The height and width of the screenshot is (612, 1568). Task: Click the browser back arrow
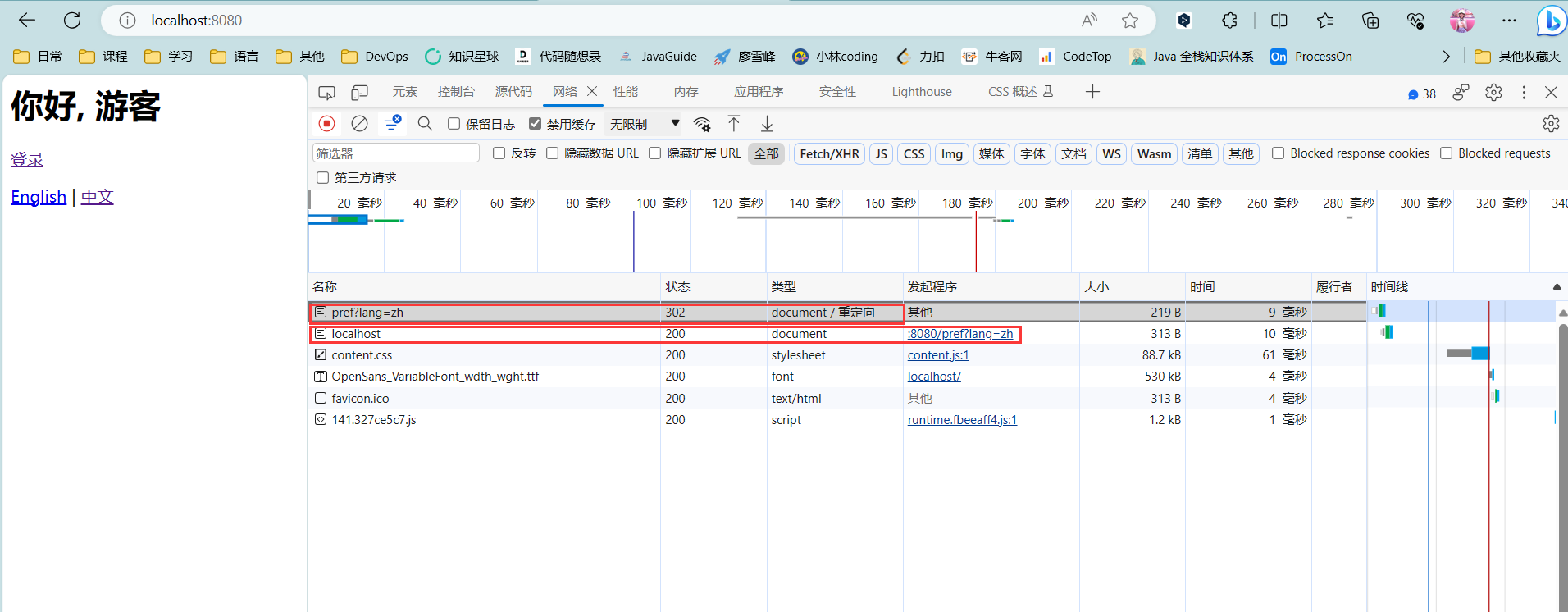point(27,21)
